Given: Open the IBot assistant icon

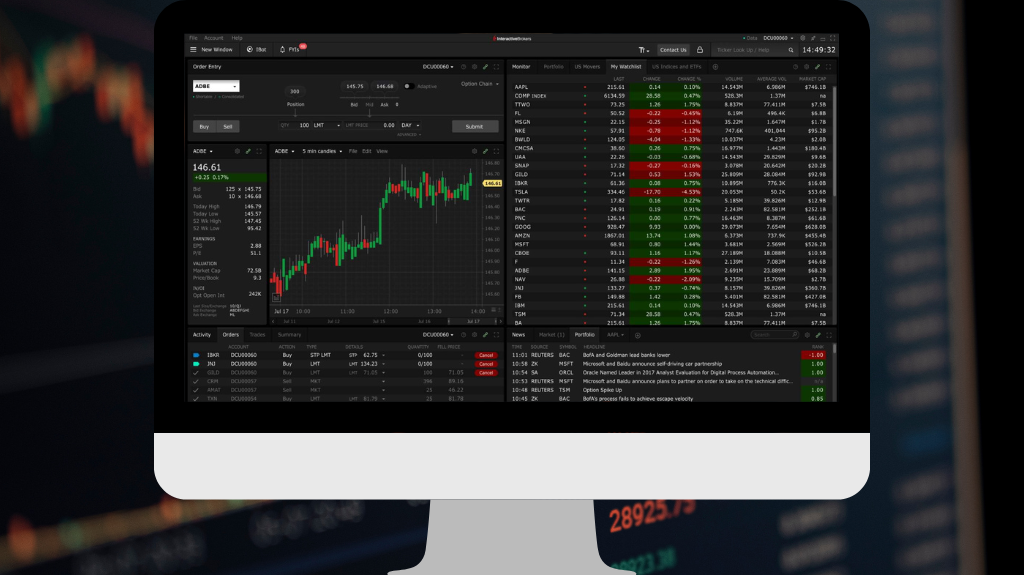Looking at the screenshot, I should coord(249,50).
